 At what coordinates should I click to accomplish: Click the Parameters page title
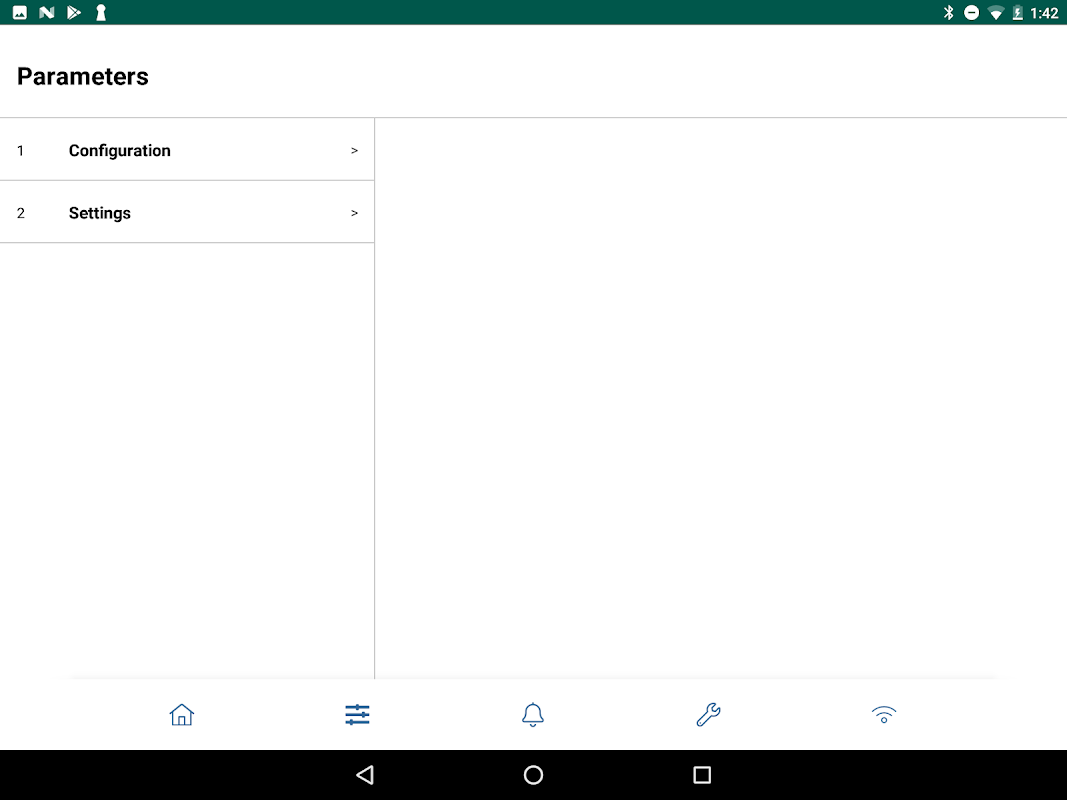[82, 76]
